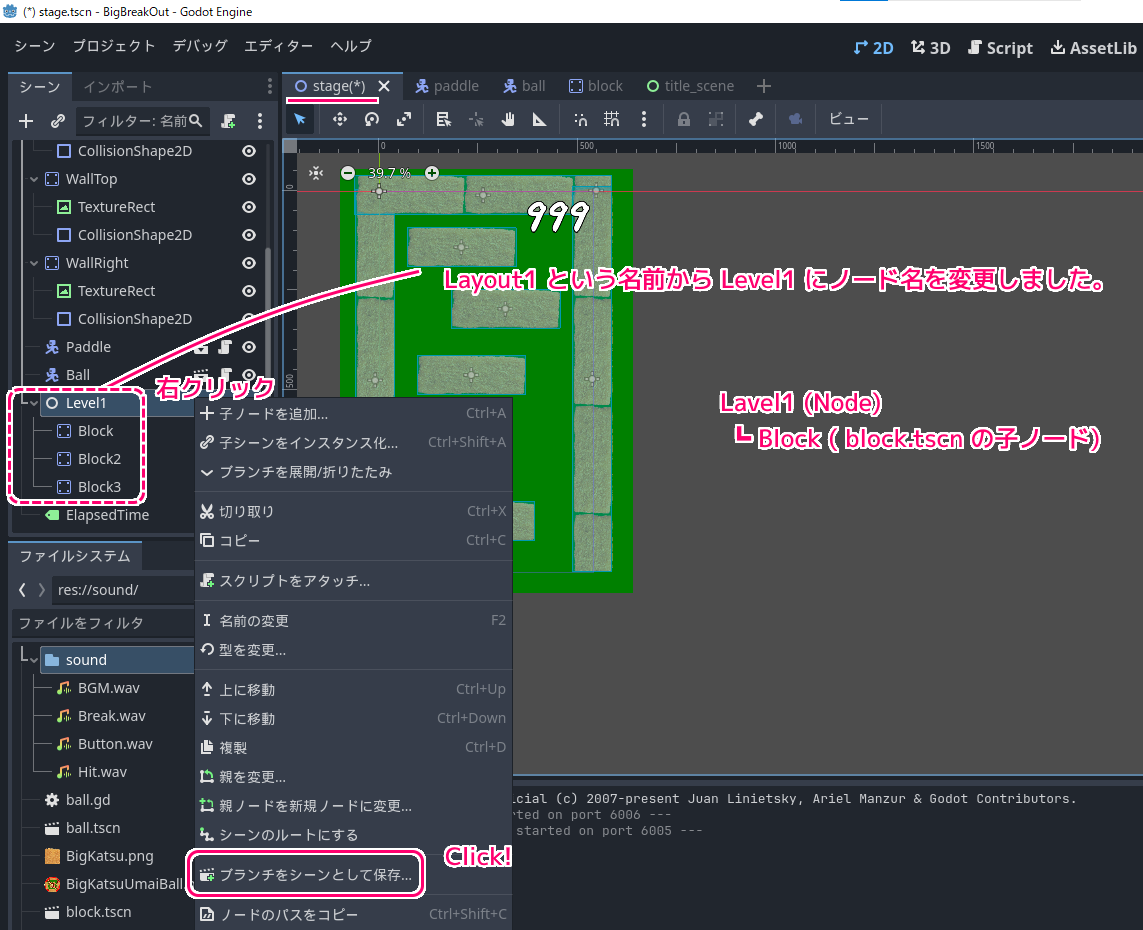The width and height of the screenshot is (1143, 930).
Task: Open Paddle's attached script icon
Action: [x=226, y=348]
